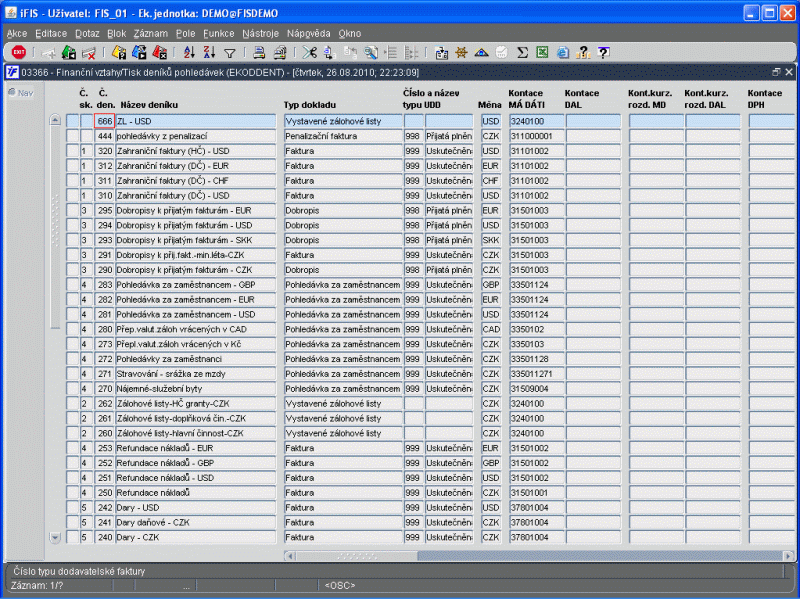Screen dimensions: 800x599
Task: Sort ascending with the A-Z icon
Action: 189,53
